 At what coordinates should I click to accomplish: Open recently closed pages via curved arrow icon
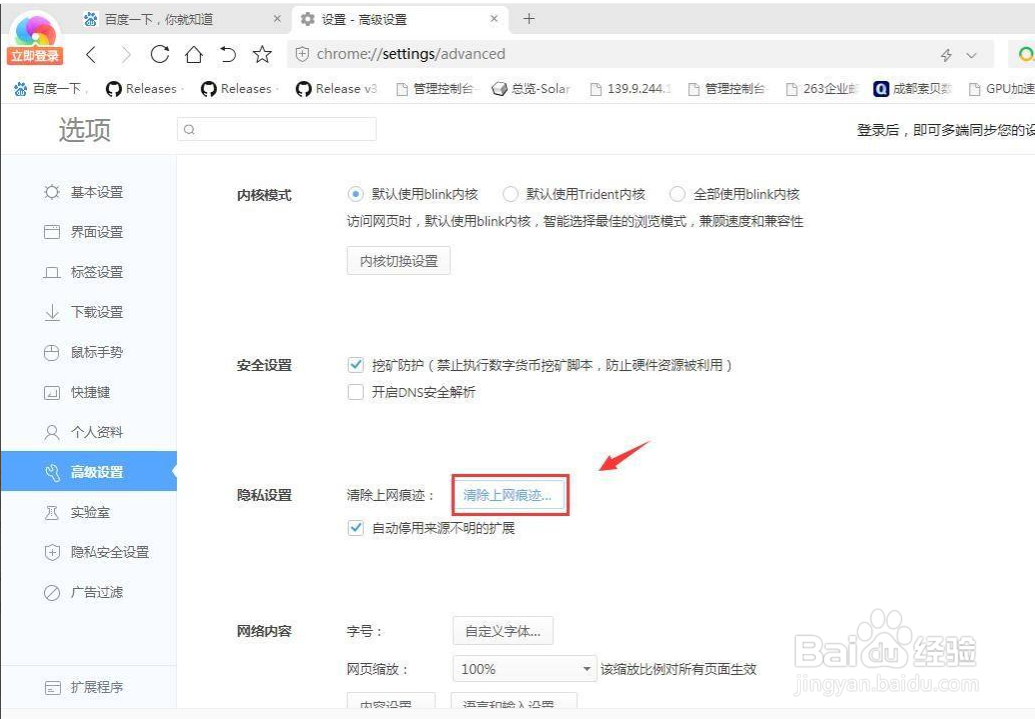[228, 55]
